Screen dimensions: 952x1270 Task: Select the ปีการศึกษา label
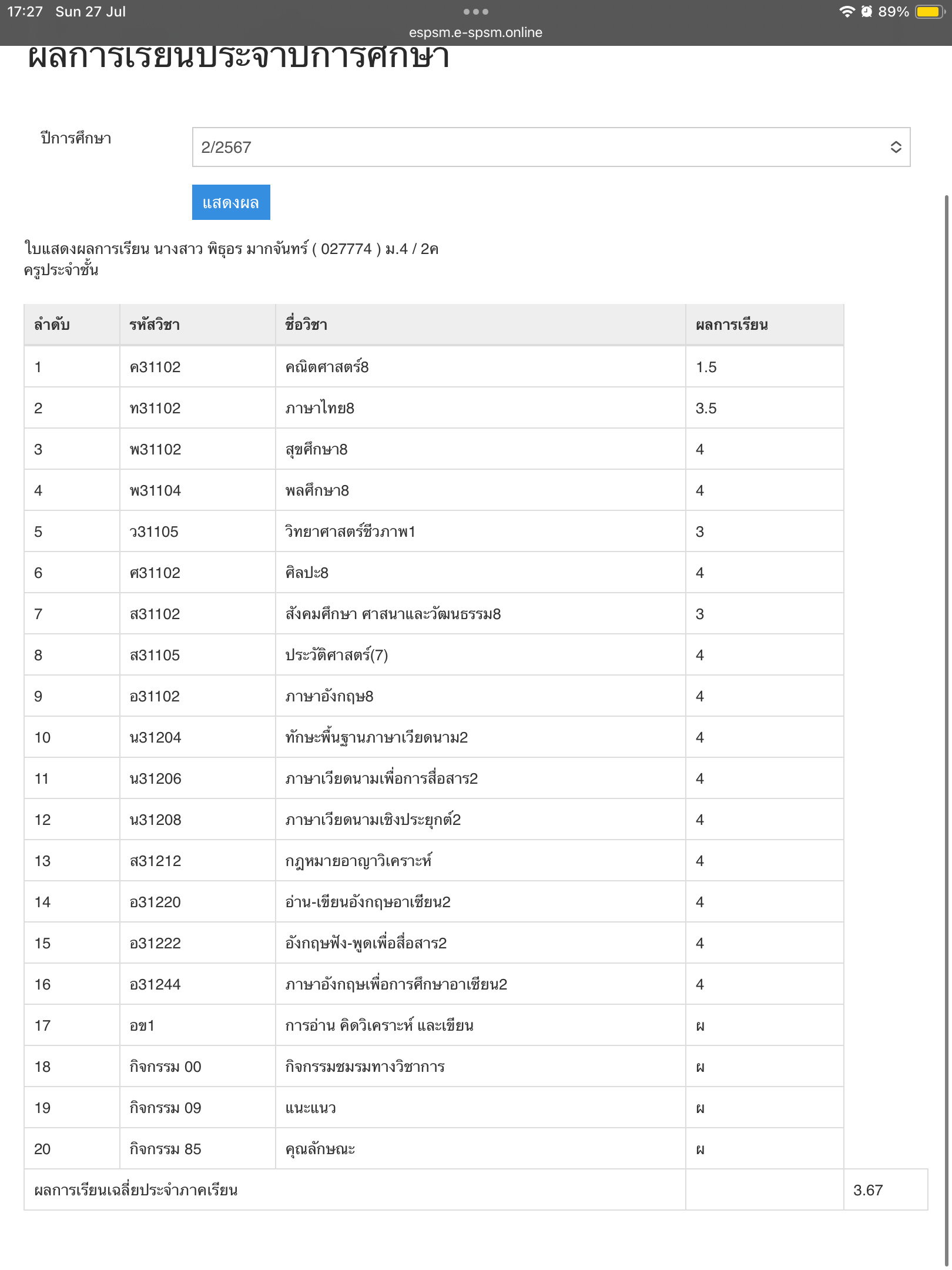pyautogui.click(x=76, y=138)
